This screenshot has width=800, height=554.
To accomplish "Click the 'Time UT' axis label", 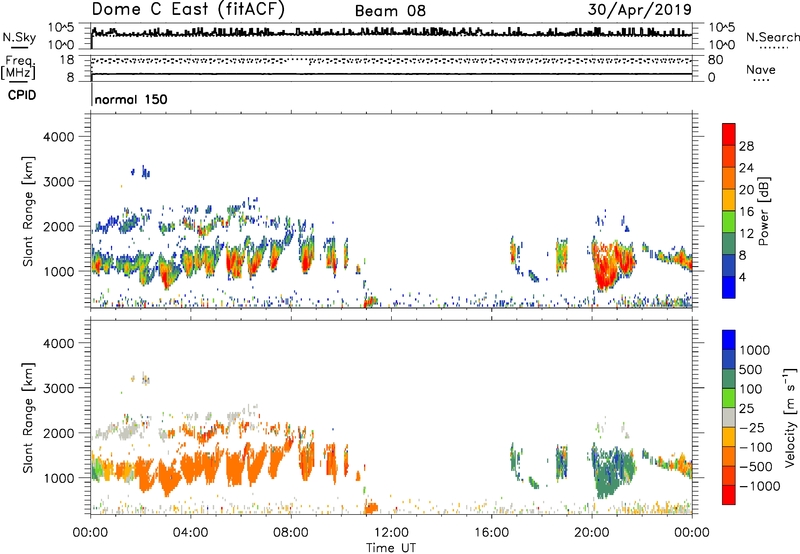I will click(391, 548).
